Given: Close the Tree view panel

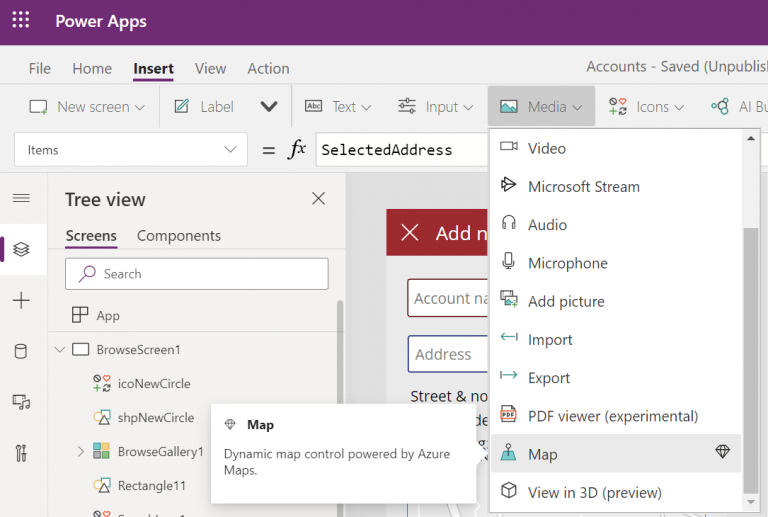Looking at the screenshot, I should pyautogui.click(x=318, y=198).
